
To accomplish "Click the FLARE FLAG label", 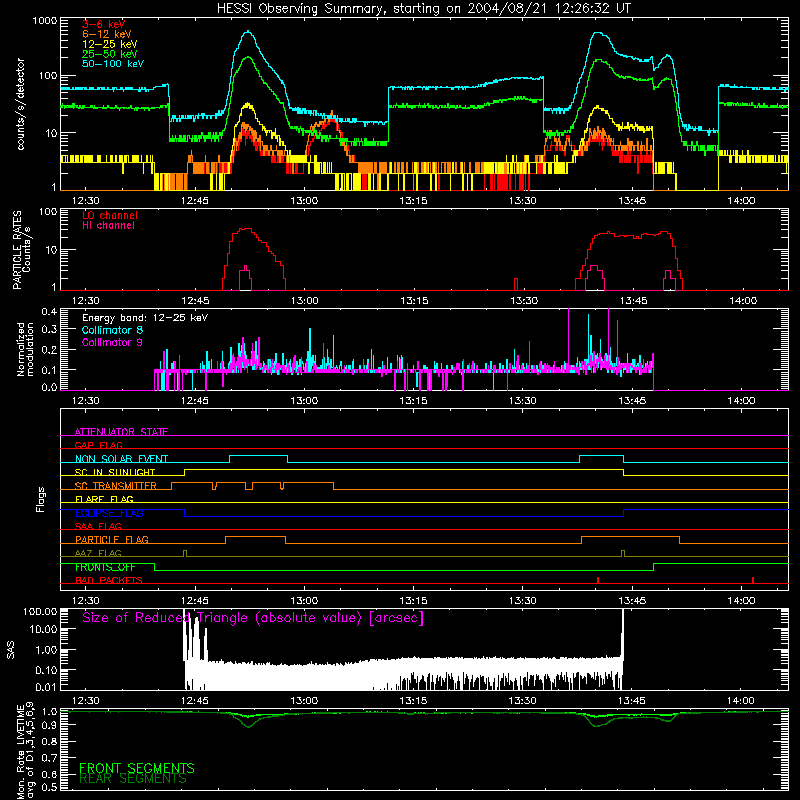I will coord(104,499).
